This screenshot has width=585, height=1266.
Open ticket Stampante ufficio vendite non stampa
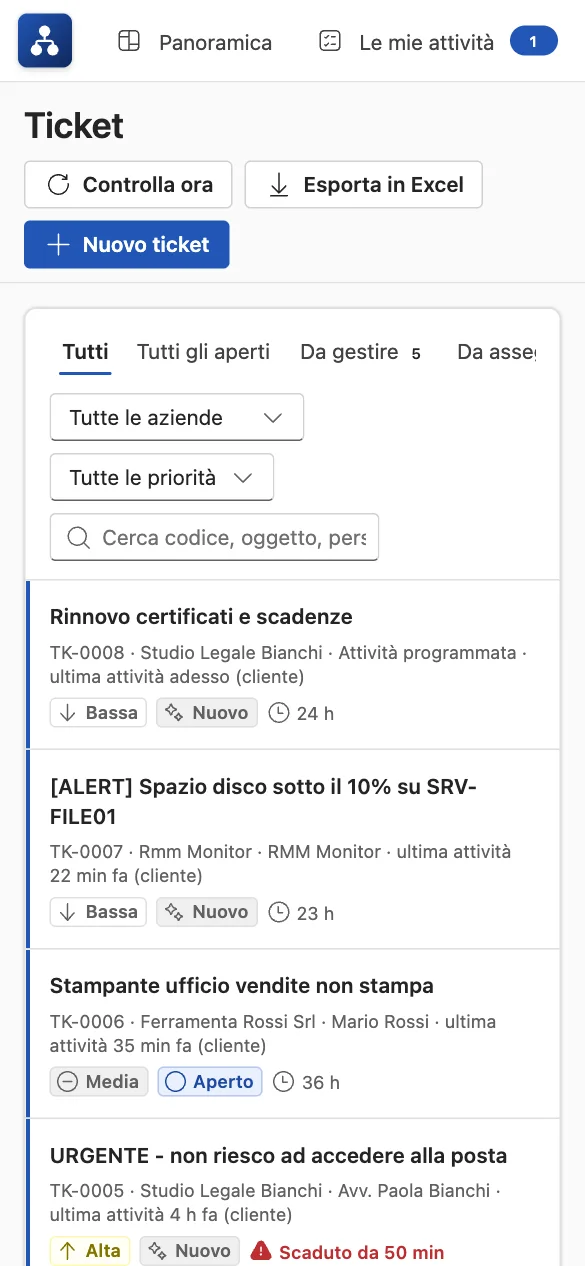click(242, 986)
